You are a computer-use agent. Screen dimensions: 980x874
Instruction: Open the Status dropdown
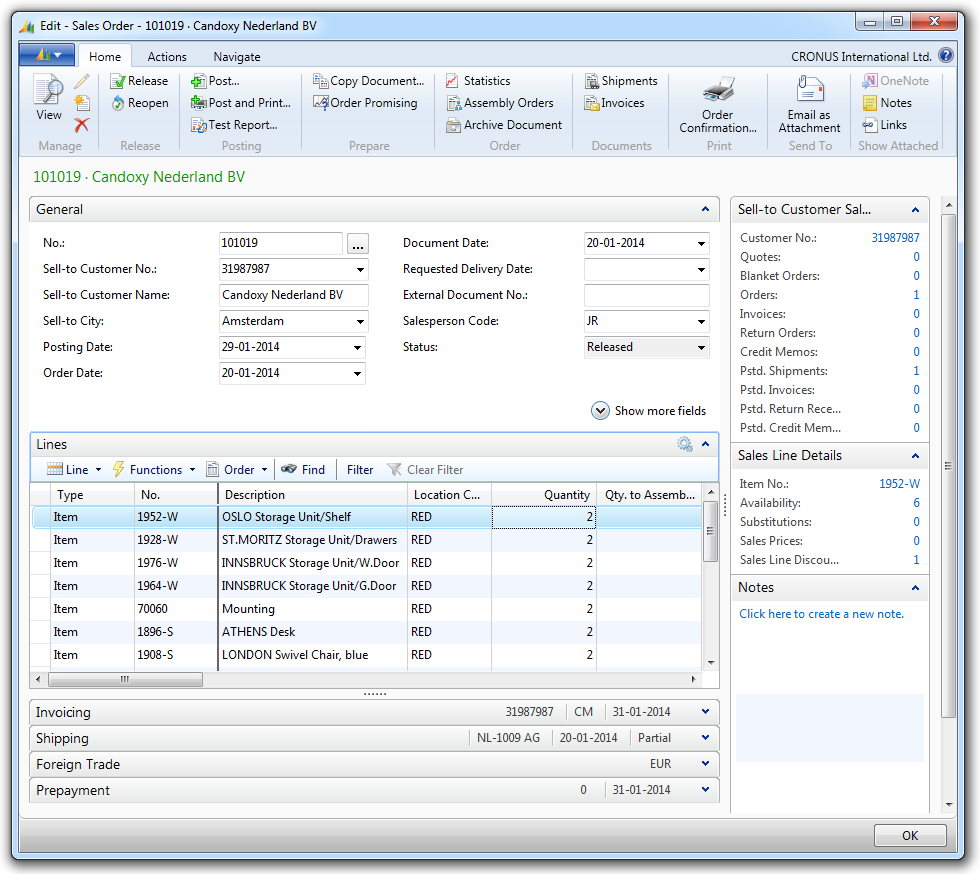[x=701, y=347]
